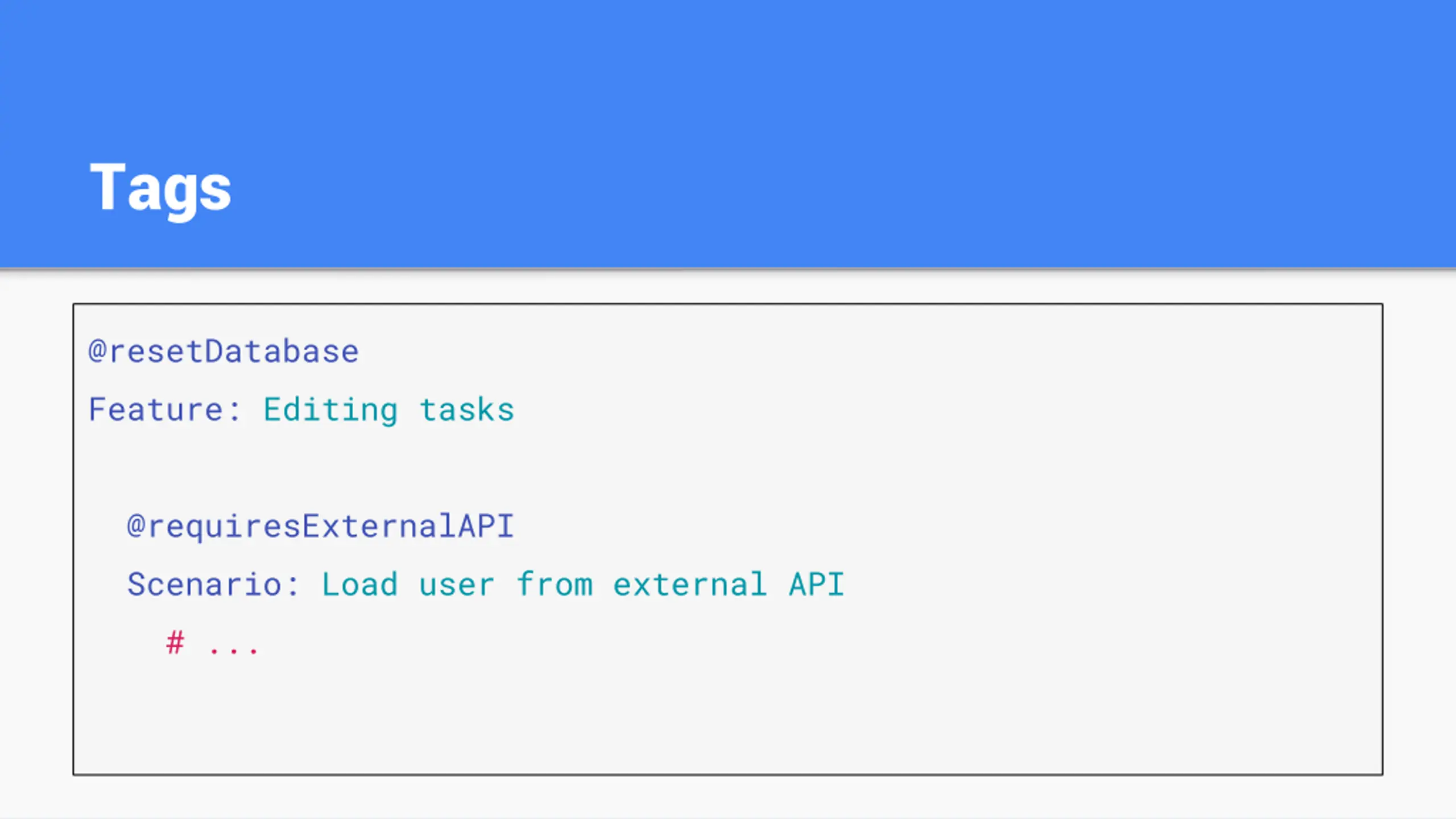The width and height of the screenshot is (1456, 819).
Task: Click the Feature: keyword
Action: [x=164, y=409]
